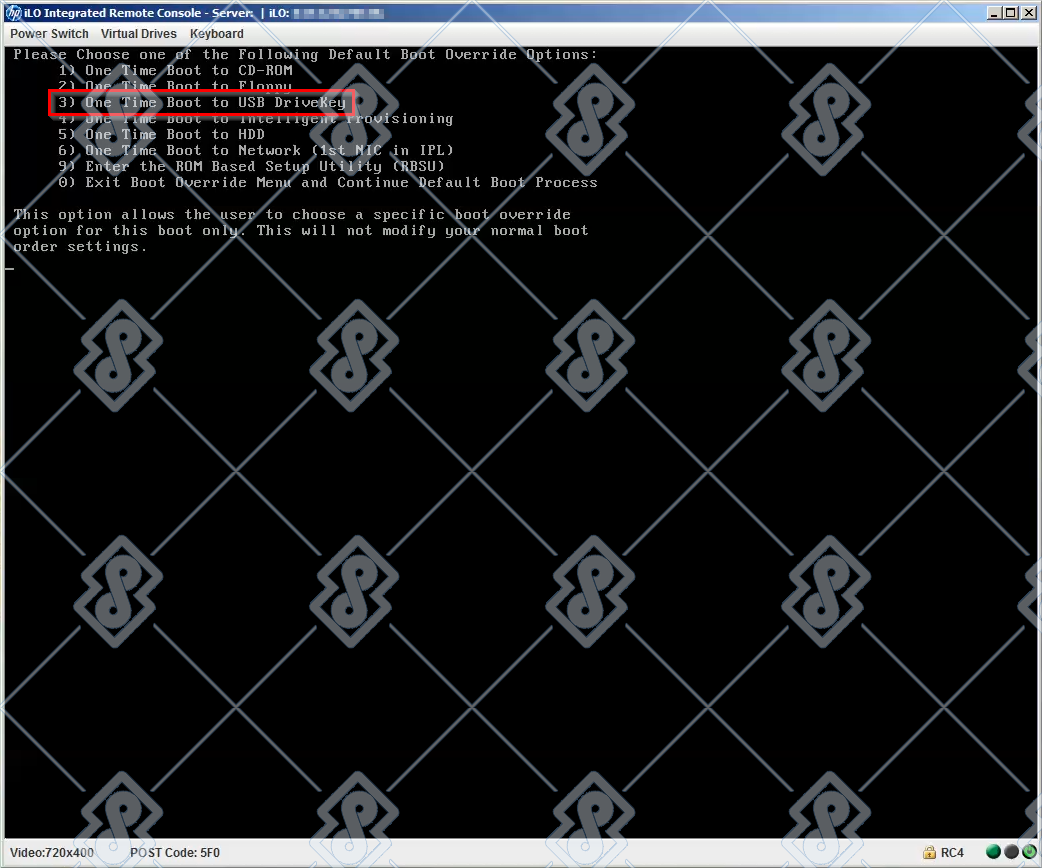The image size is (1042, 868).
Task: Click the 'This option allows the user' description
Action: pos(301,231)
